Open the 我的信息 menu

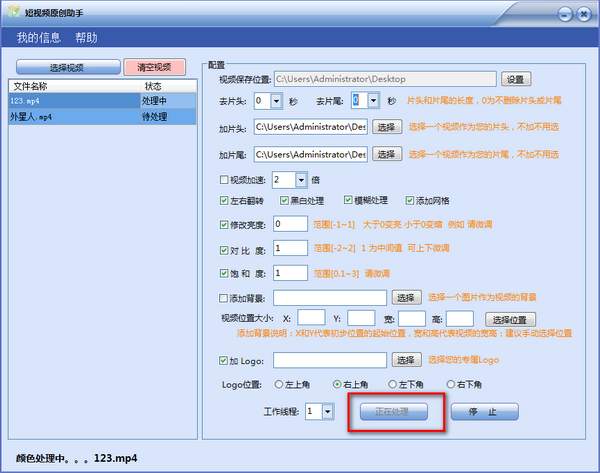(x=39, y=38)
